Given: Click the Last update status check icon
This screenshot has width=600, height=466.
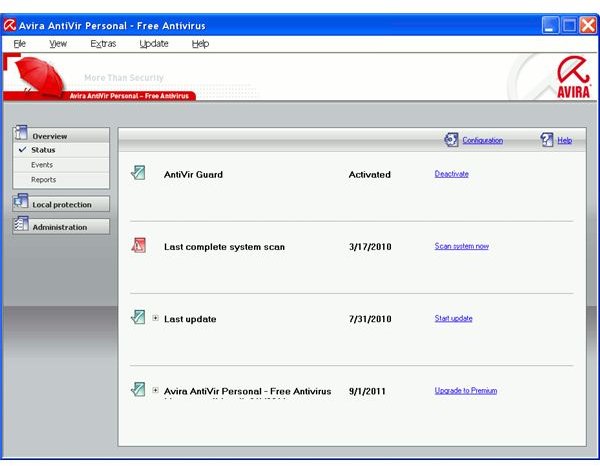Looking at the screenshot, I should click(138, 317).
